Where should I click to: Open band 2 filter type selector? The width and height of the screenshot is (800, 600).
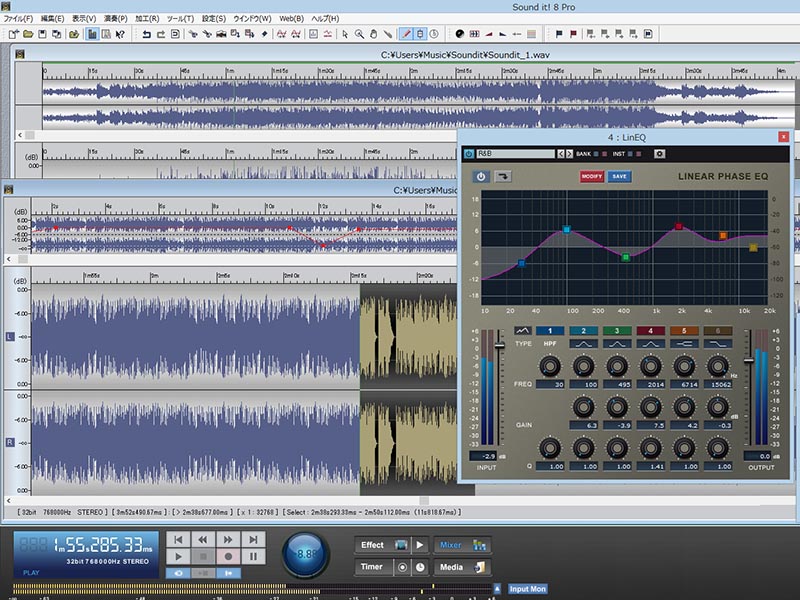click(x=583, y=344)
